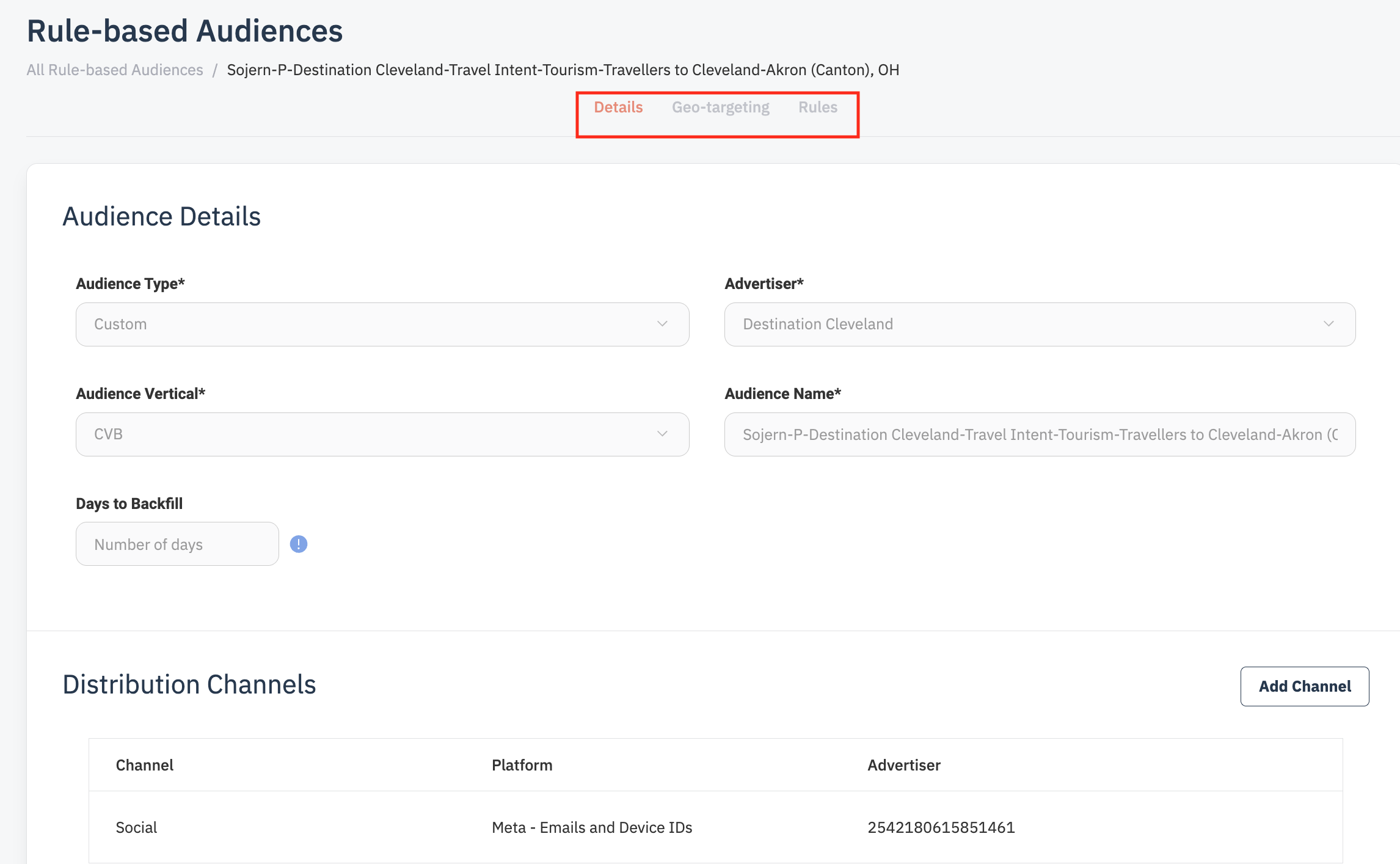The image size is (1400, 864).
Task: Switch to the Geo-targeting tab
Action: click(720, 108)
